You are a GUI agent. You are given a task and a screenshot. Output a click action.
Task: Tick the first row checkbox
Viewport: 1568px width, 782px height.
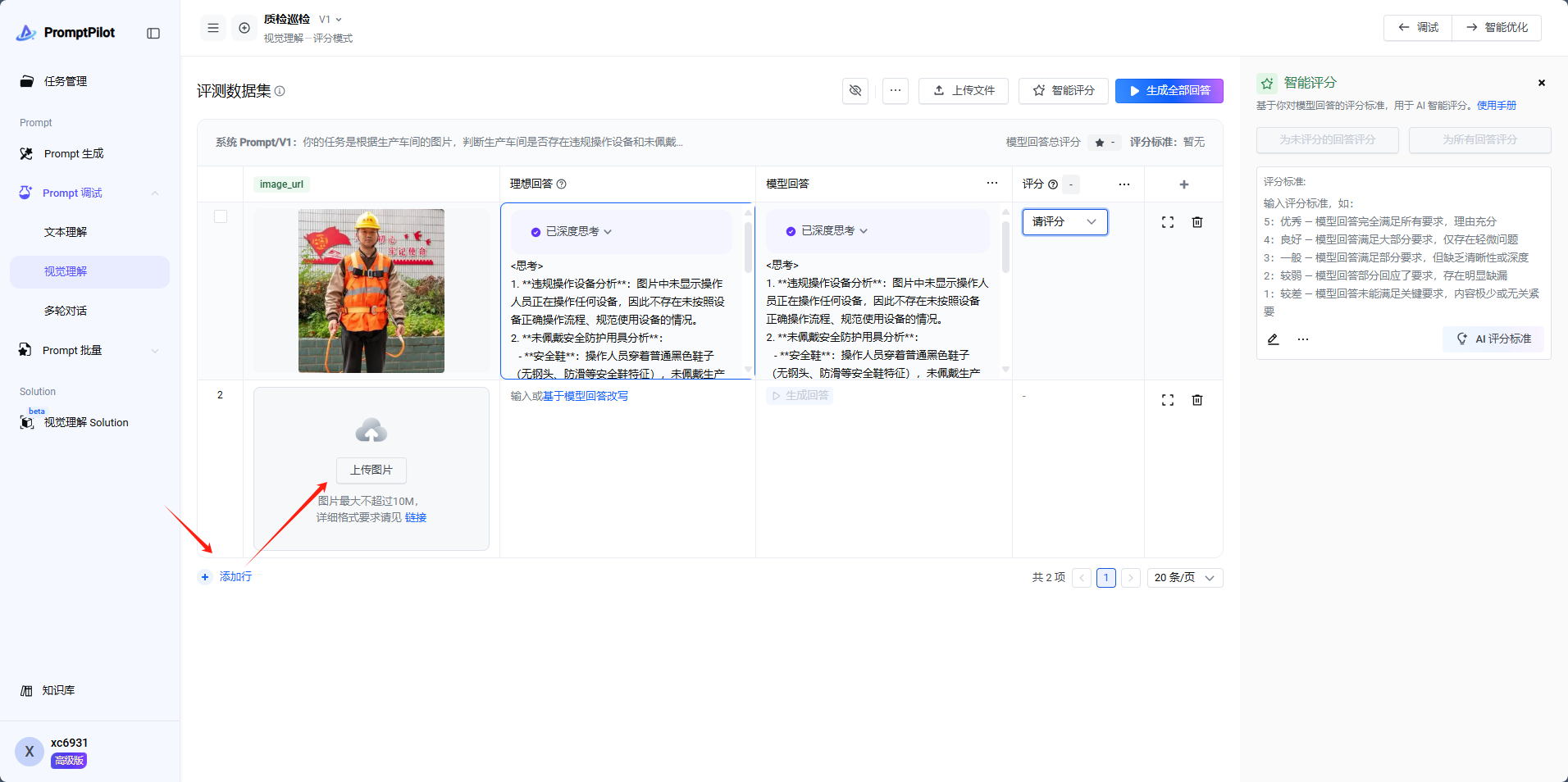221,216
